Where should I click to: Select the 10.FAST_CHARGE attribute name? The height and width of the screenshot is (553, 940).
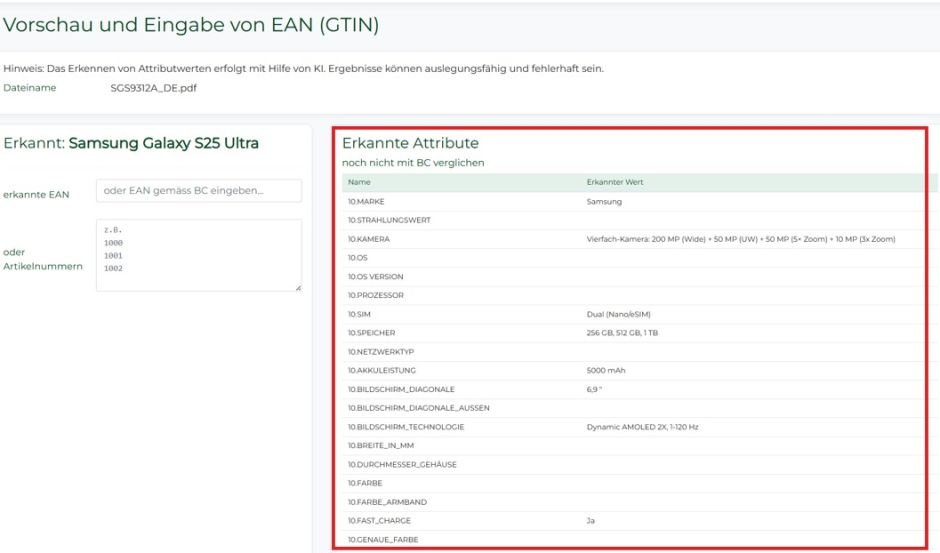379,521
